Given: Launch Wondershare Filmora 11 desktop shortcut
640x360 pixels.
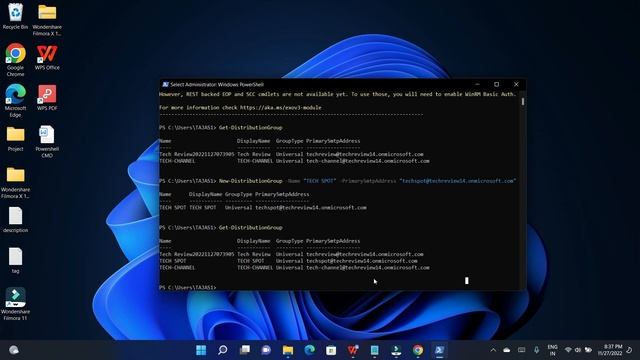Looking at the screenshot, I should (16, 304).
